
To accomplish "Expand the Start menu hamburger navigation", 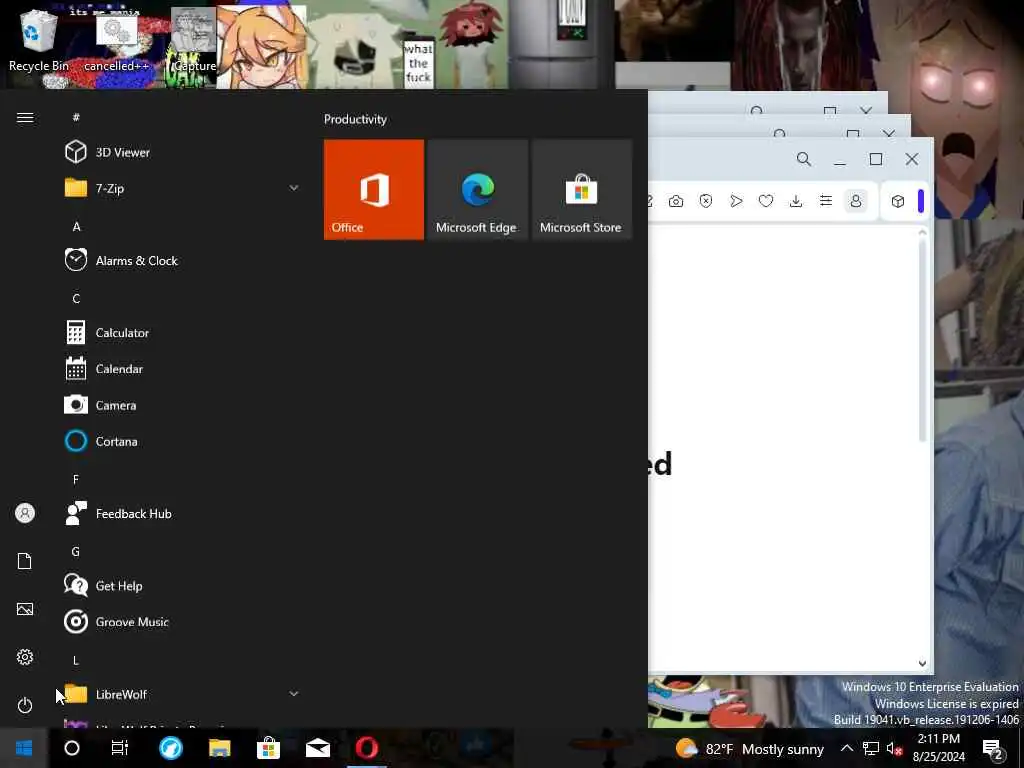I will click(x=25, y=118).
